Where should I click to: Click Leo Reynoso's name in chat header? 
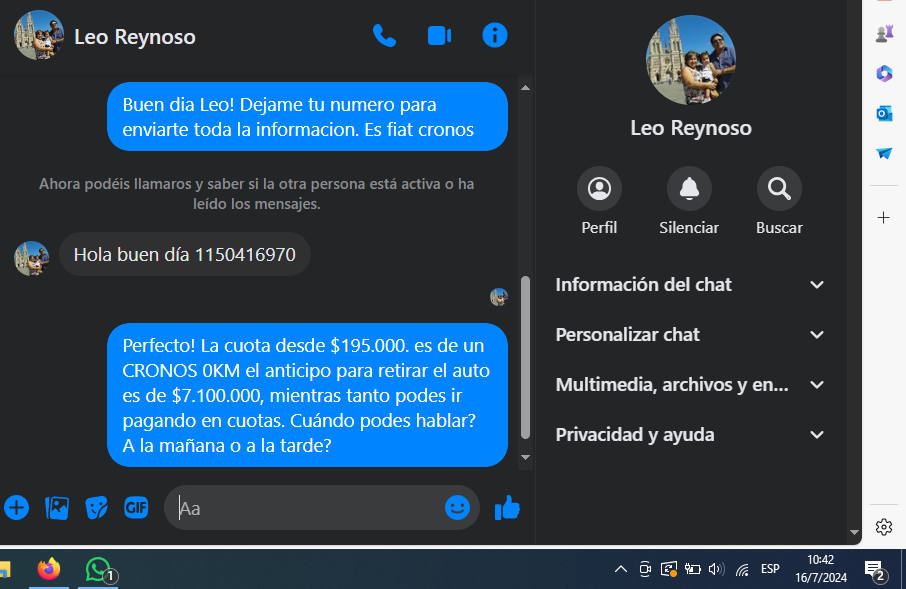click(135, 37)
